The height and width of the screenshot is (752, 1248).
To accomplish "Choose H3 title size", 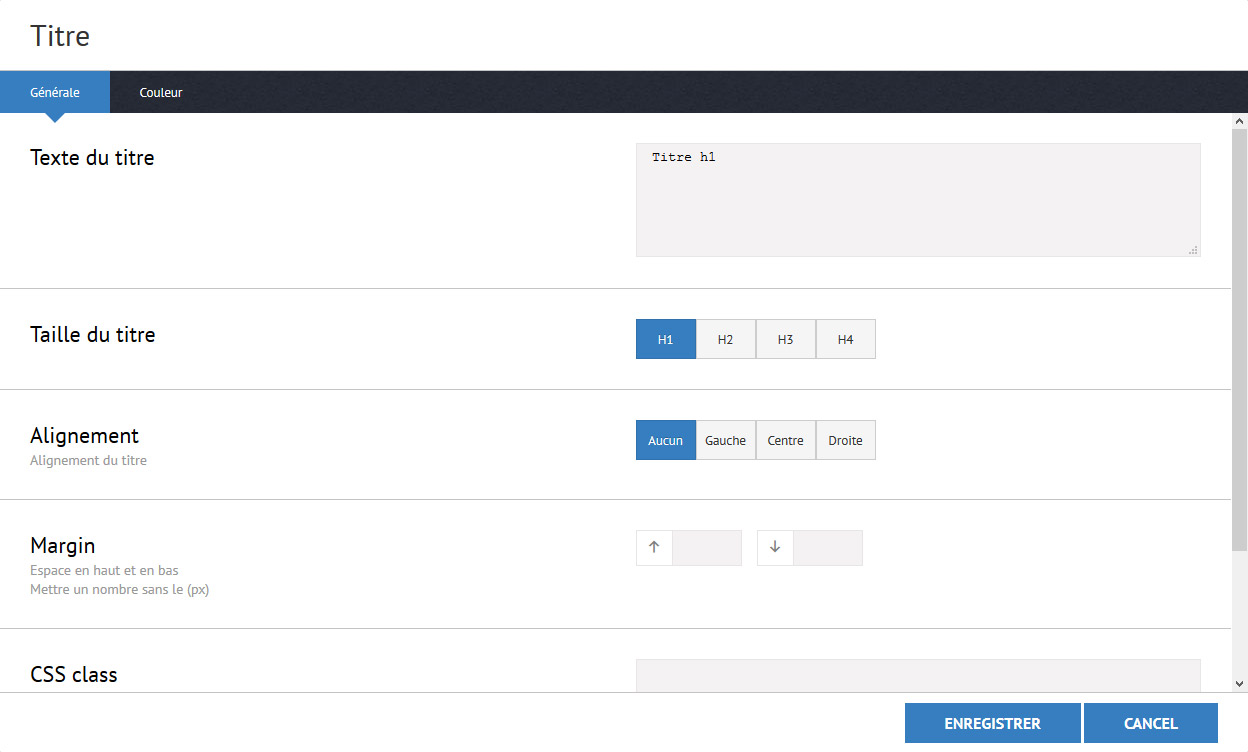I will click(786, 339).
